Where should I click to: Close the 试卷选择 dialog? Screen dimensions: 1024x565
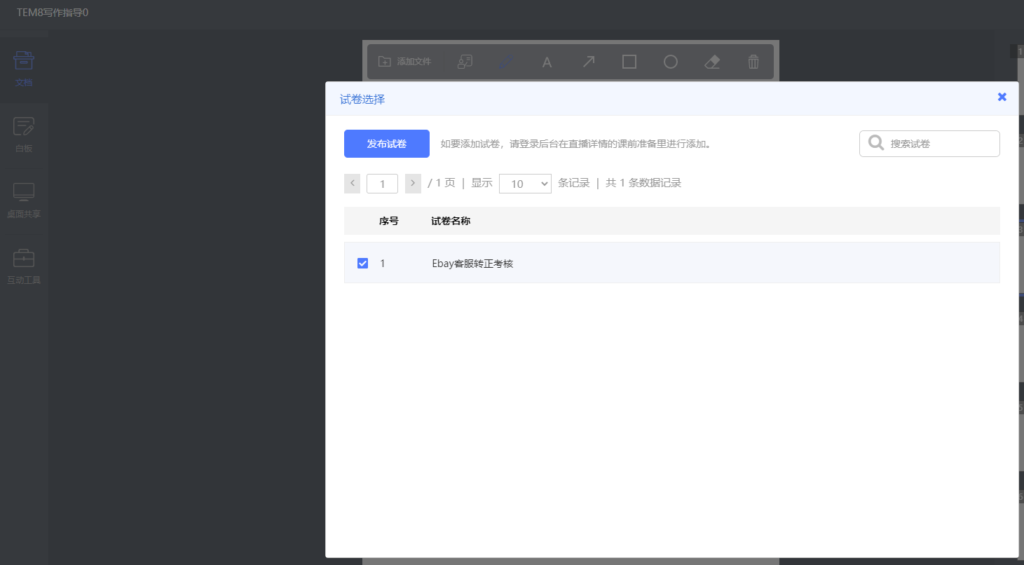point(1002,97)
